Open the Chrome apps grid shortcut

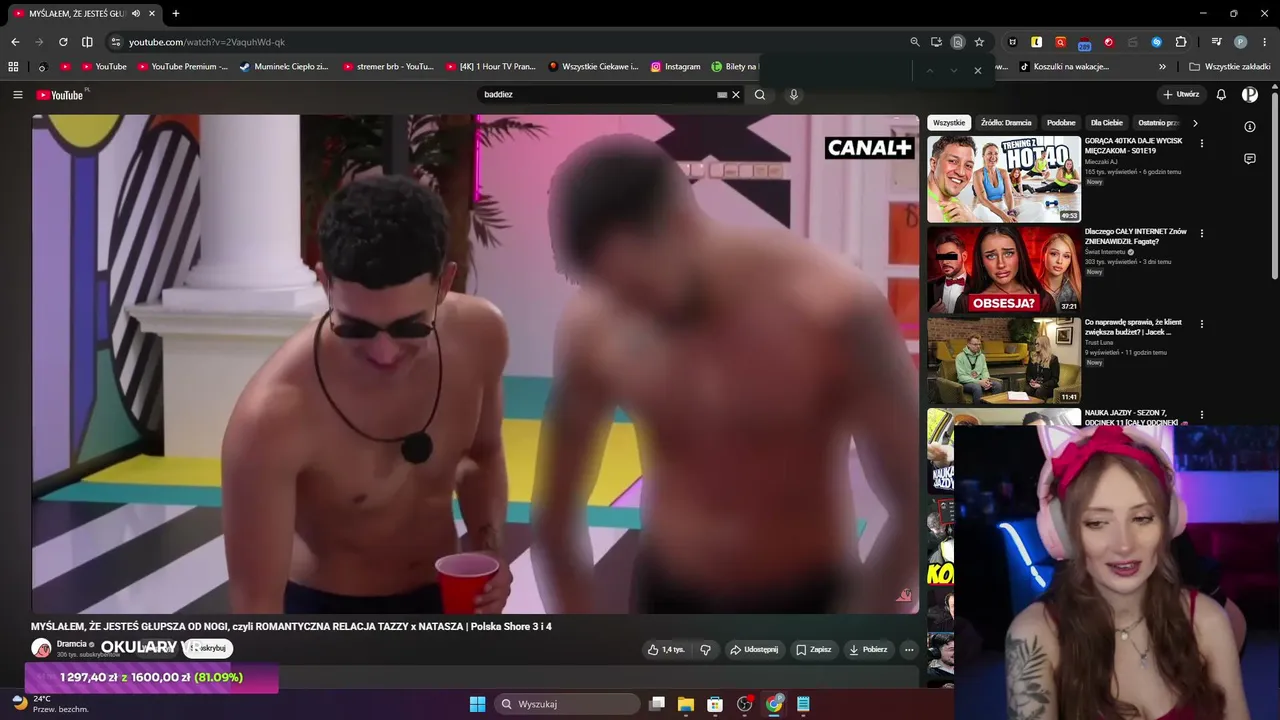click(x=13, y=67)
